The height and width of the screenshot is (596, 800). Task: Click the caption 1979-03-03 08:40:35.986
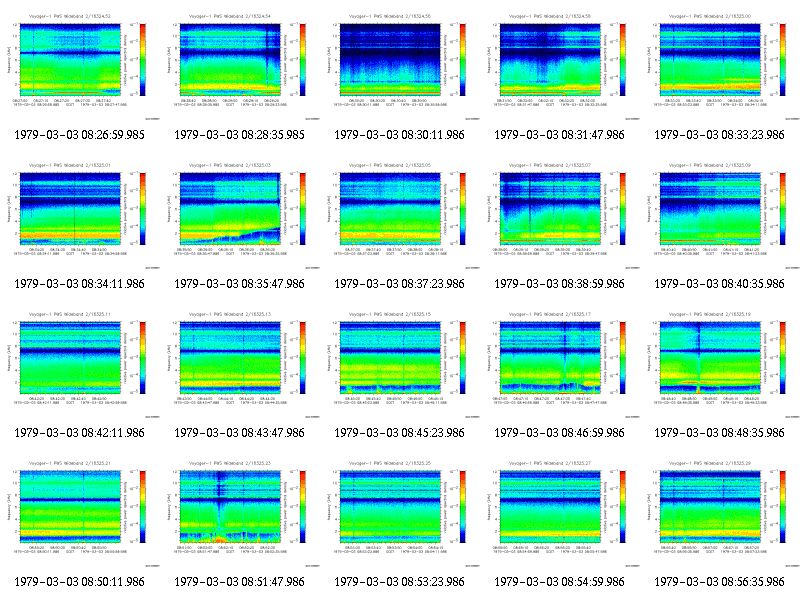(x=719, y=284)
